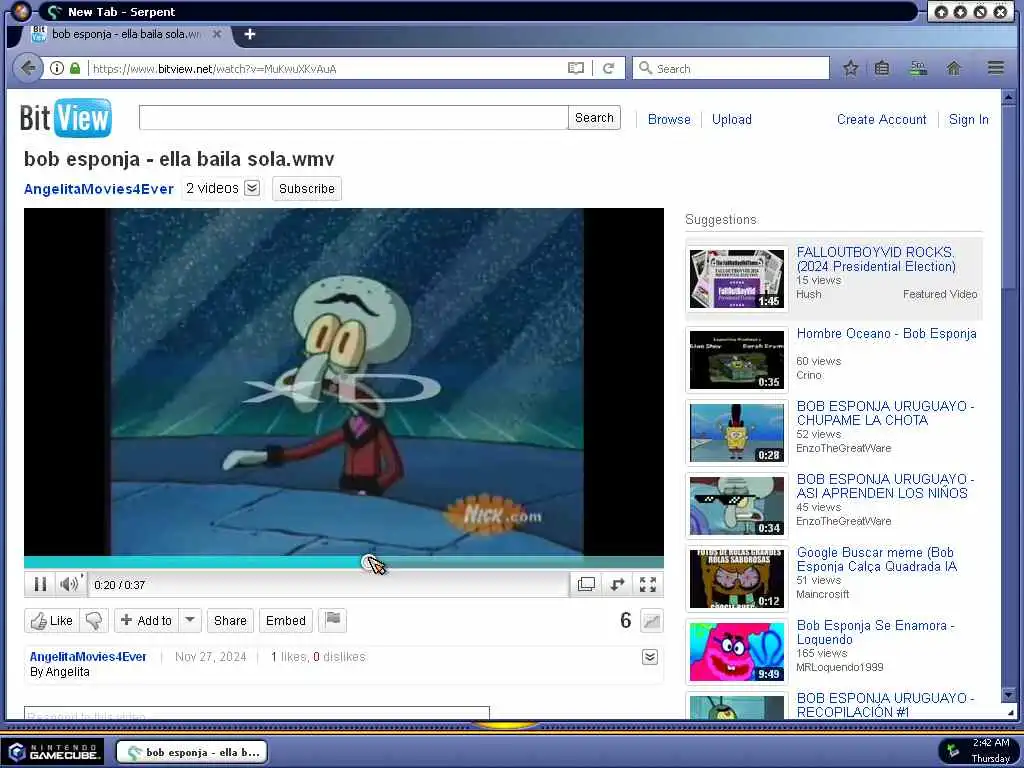Dislike the video with thumbs down
The height and width of the screenshot is (768, 1024).
pyautogui.click(x=94, y=620)
